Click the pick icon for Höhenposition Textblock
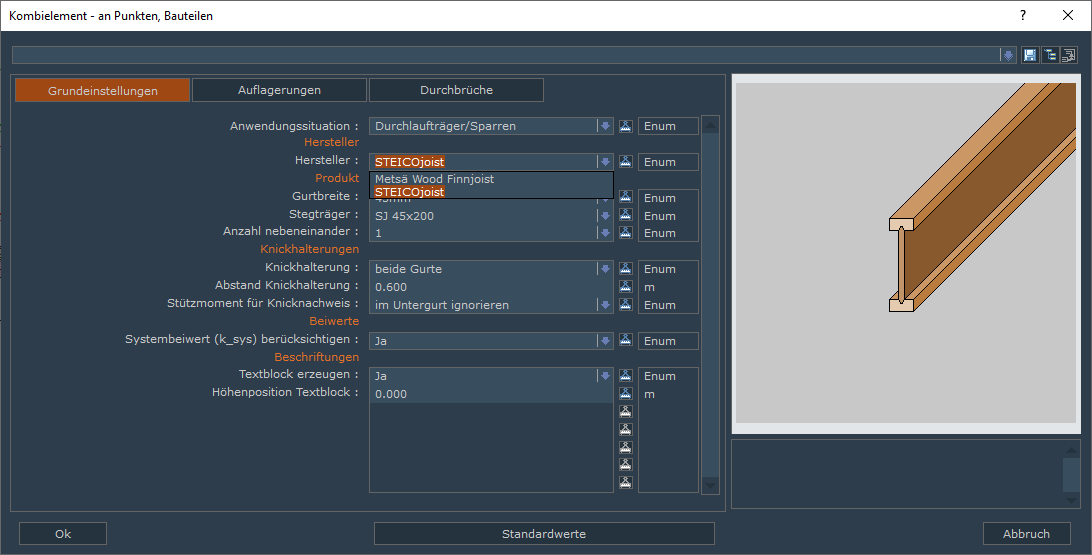1092x555 pixels. pos(625,394)
